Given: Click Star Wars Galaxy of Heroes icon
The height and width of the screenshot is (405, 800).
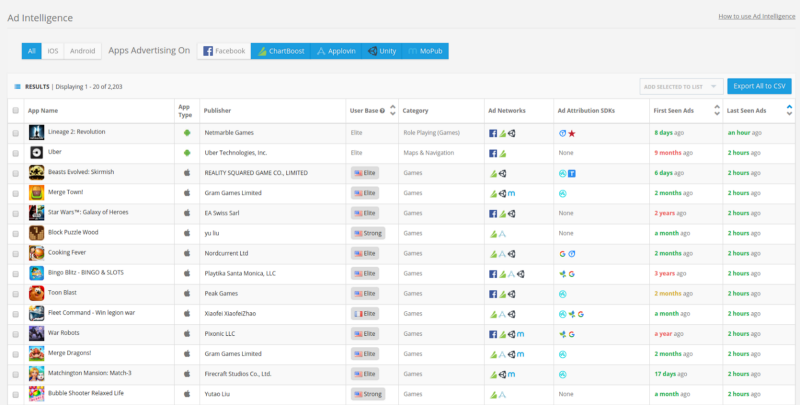Looking at the screenshot, I should pos(36,213).
